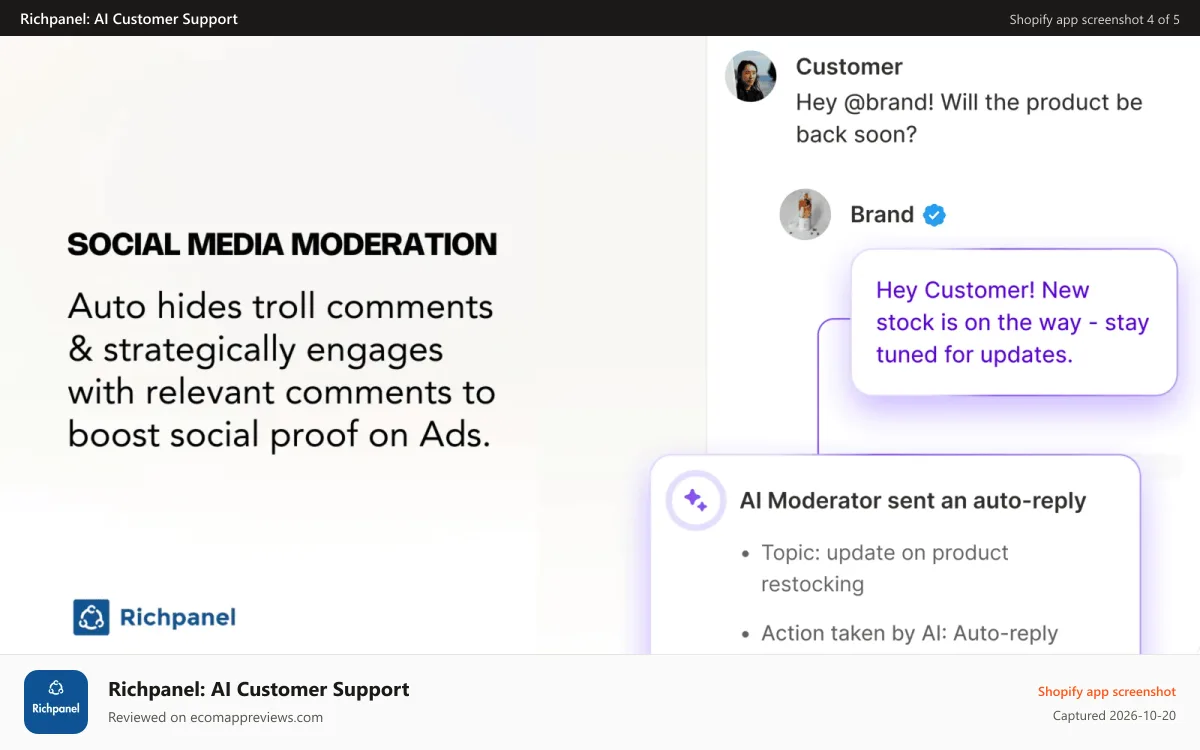Click the 'Brand' name label
Viewport: 1200px width, 750px height.
881,214
